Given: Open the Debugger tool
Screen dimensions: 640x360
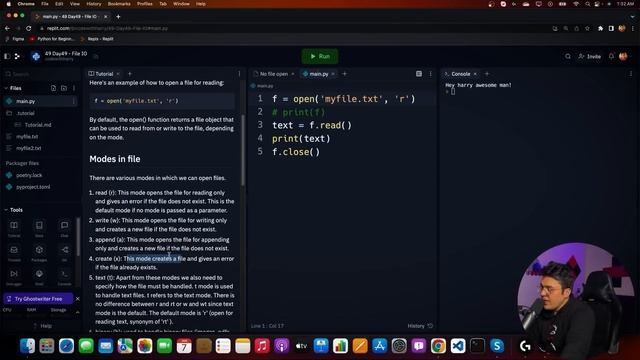Looking at the screenshot, I should pyautogui.click(x=14, y=277).
